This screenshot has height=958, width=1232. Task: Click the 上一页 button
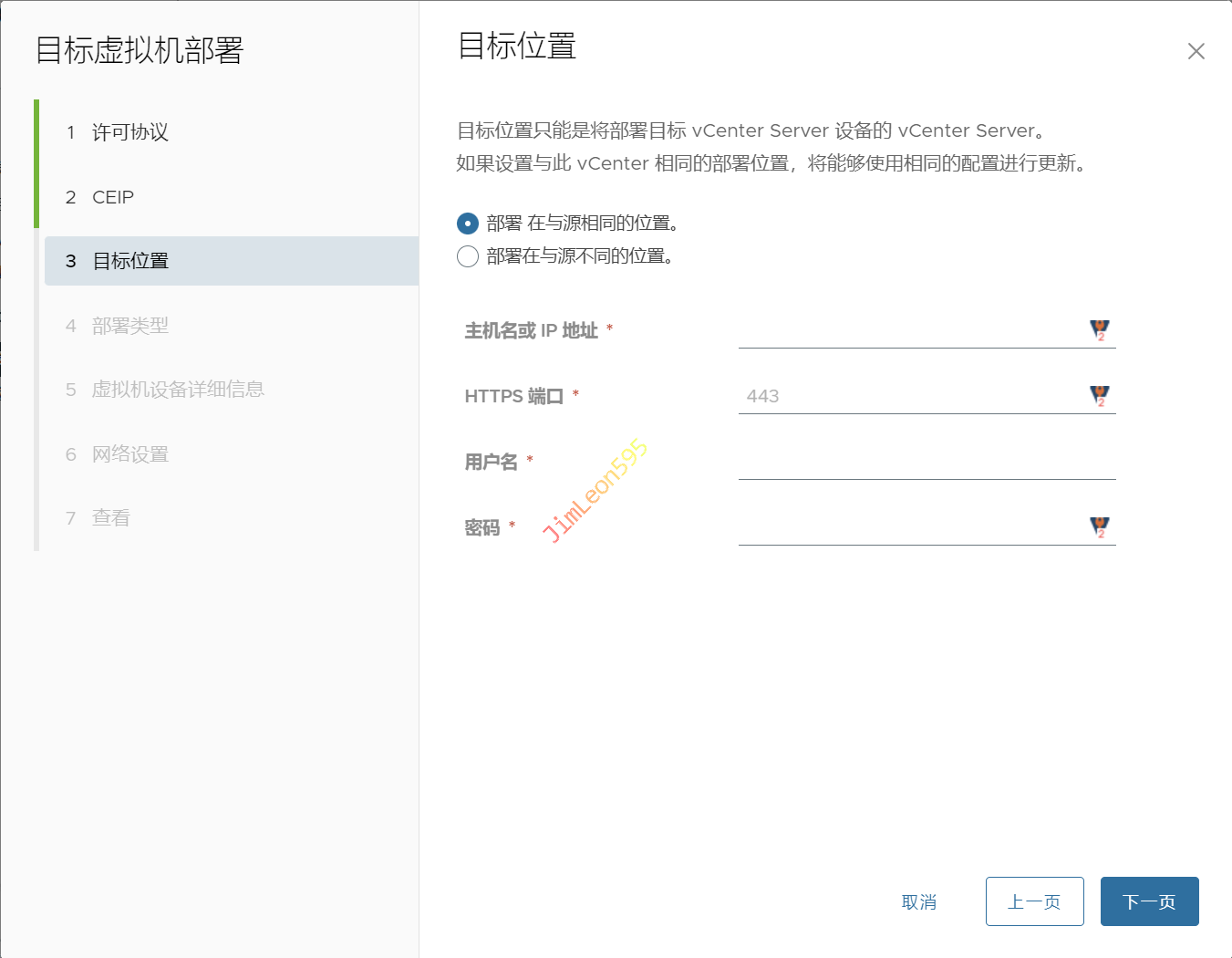1034,901
